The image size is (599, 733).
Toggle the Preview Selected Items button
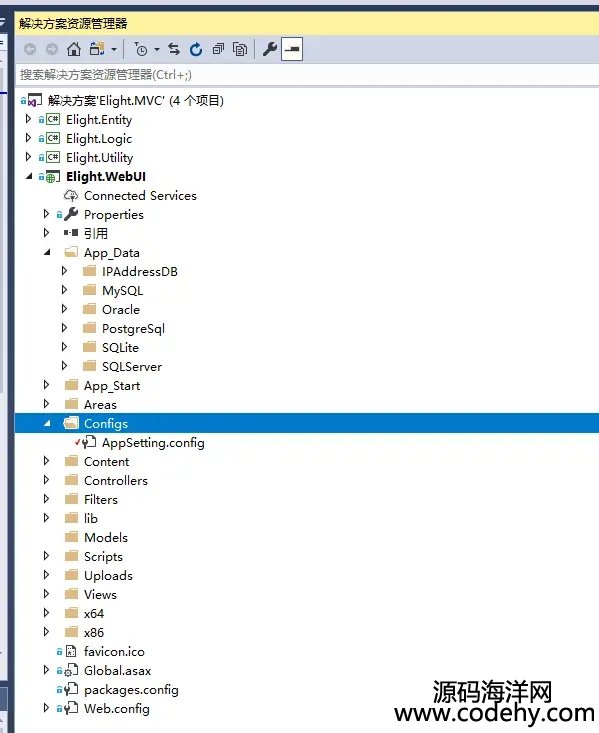(x=292, y=49)
